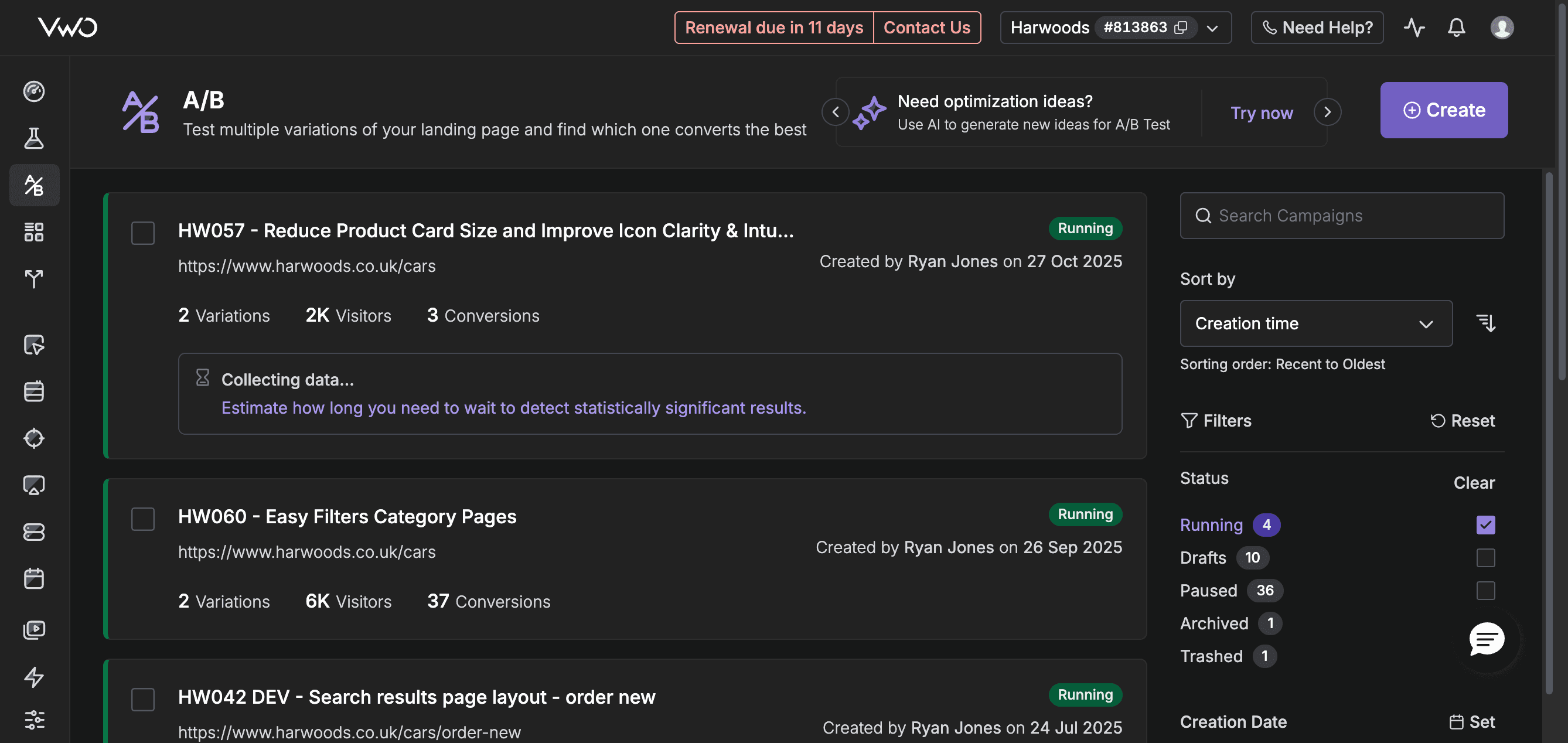The height and width of the screenshot is (743, 1568).
Task: Click the notifications bell icon
Action: (x=1456, y=28)
